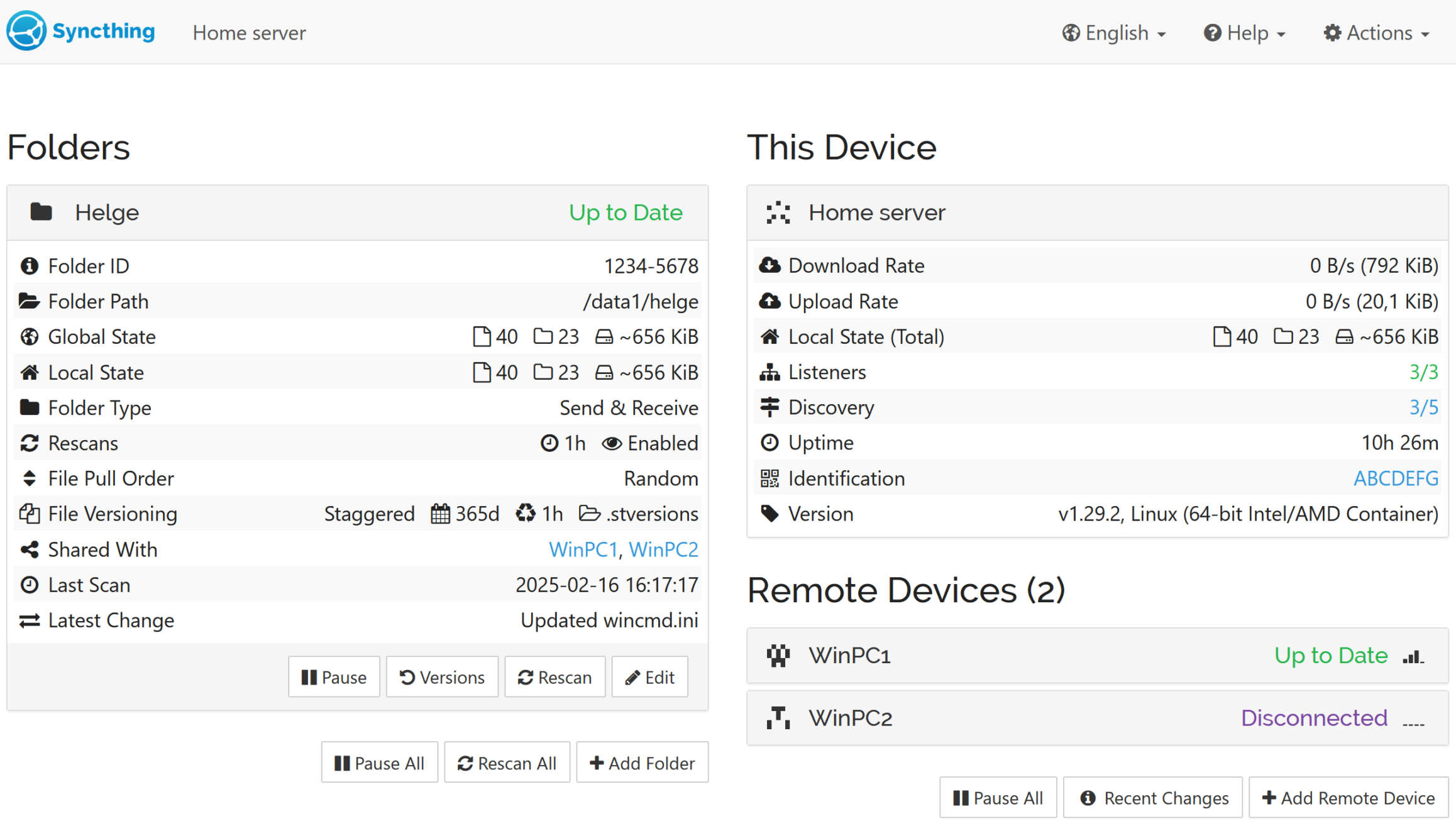Collapse the Helge folder panel header
This screenshot has height=826, width=1456.
click(357, 212)
